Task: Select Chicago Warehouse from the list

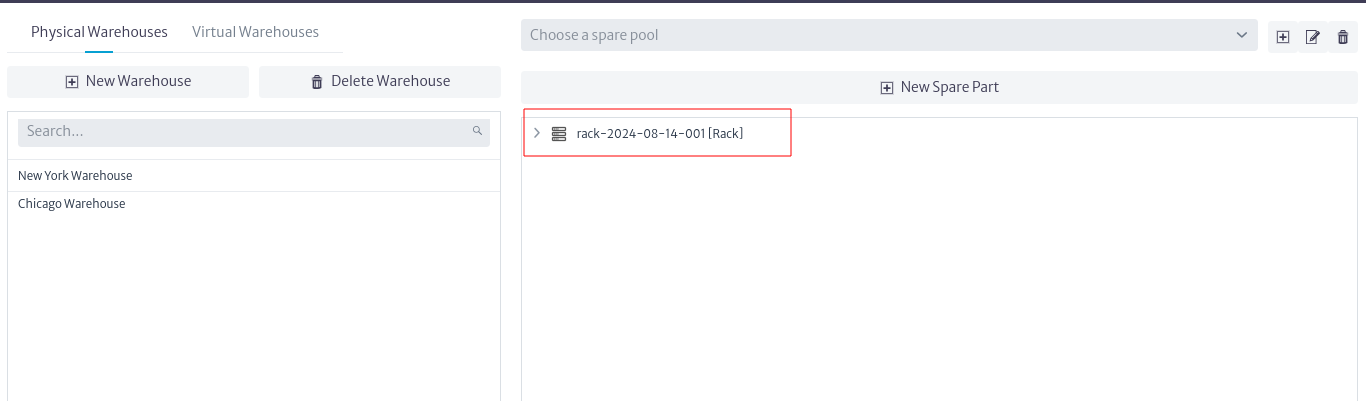Action: coord(254,204)
